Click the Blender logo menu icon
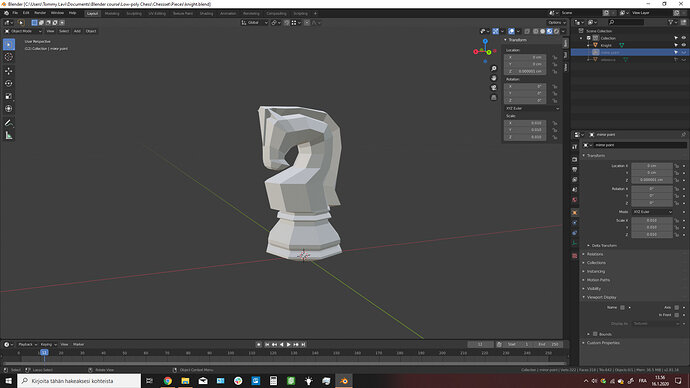 [x=6, y=13]
